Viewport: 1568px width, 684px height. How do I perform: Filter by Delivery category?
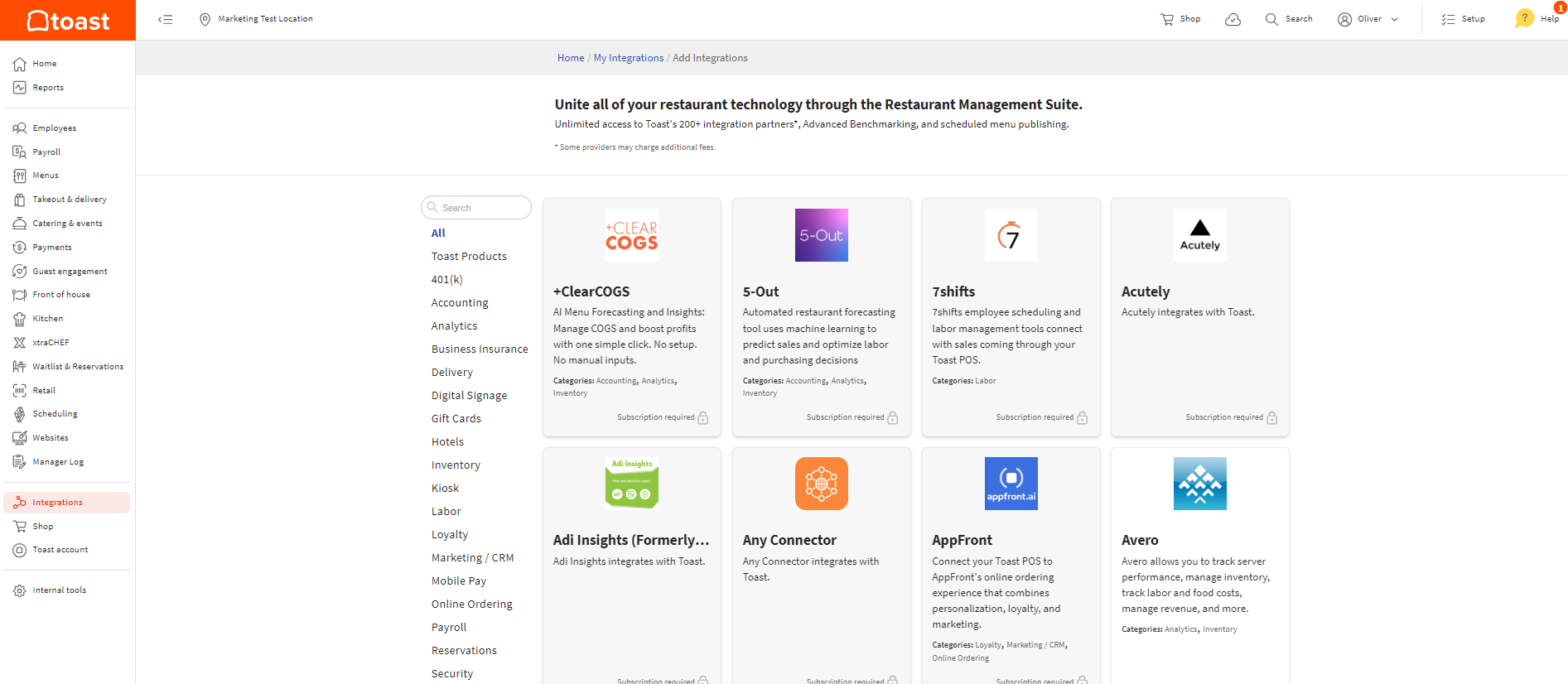tap(452, 373)
